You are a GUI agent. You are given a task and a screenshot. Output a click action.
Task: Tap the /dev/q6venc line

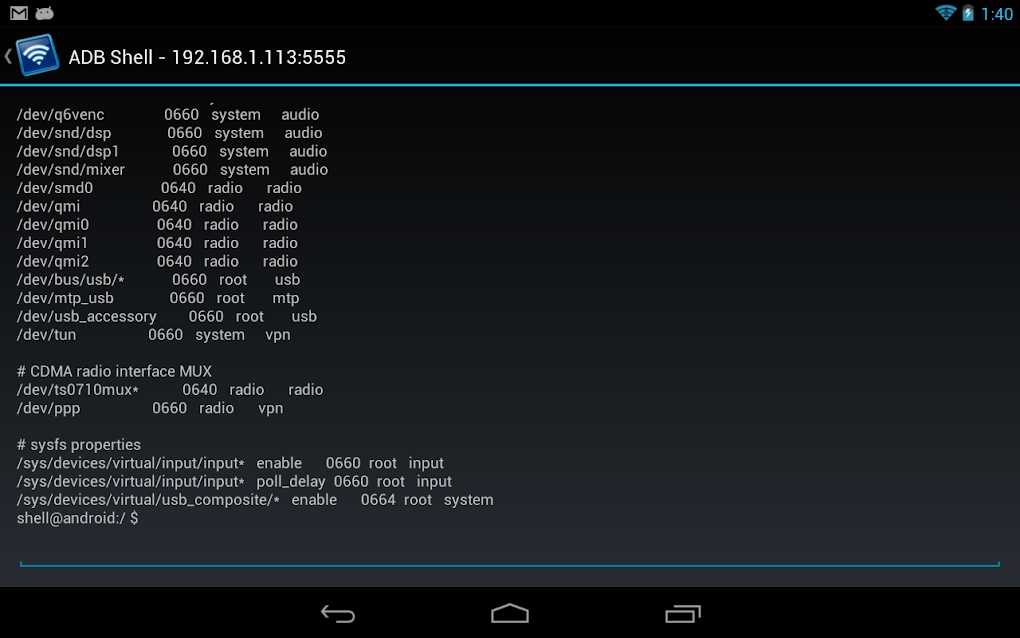(168, 114)
